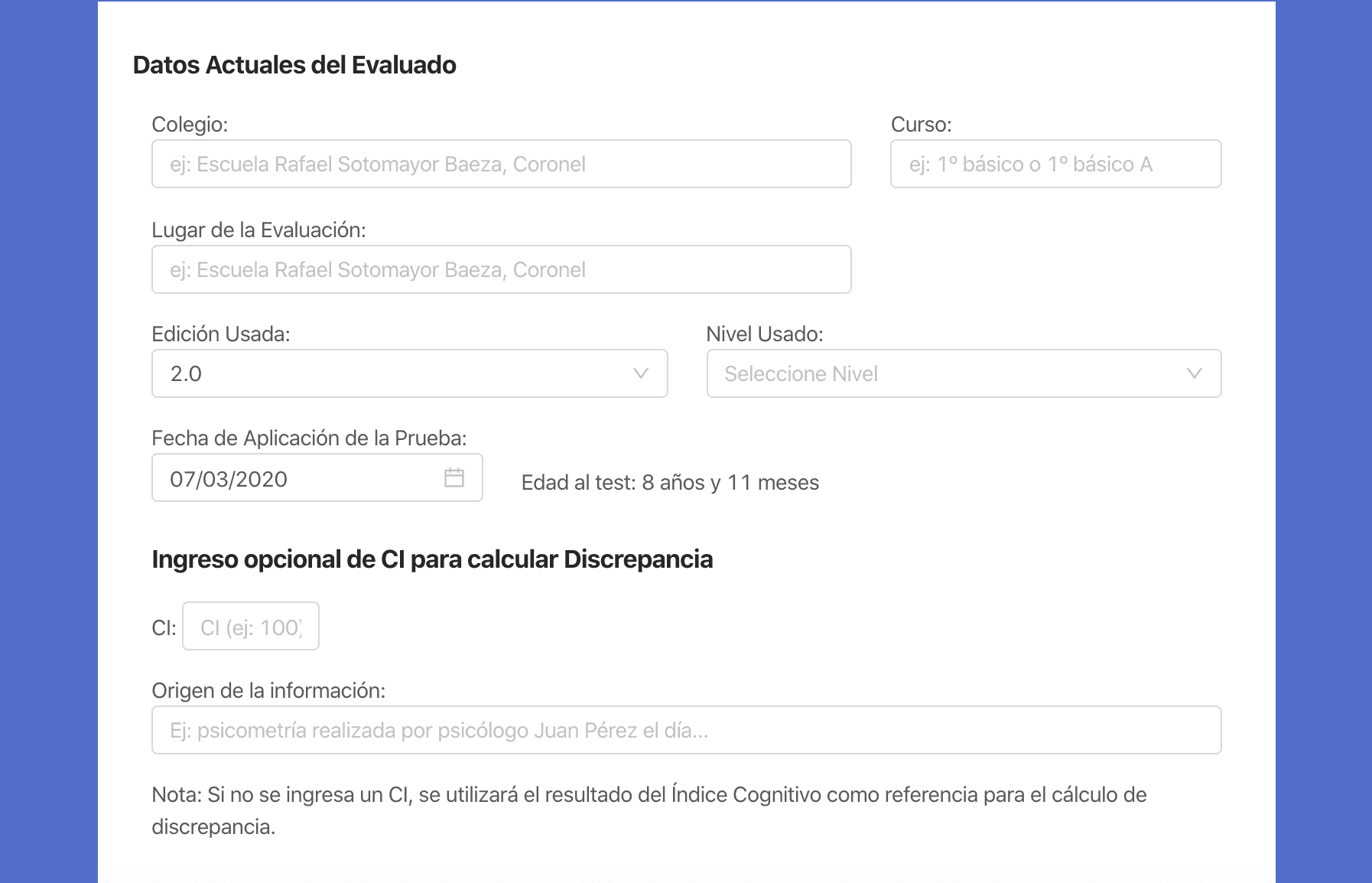Click the "Edad al test" age text
Viewport: 1372px width, 883px height.
tap(670, 483)
